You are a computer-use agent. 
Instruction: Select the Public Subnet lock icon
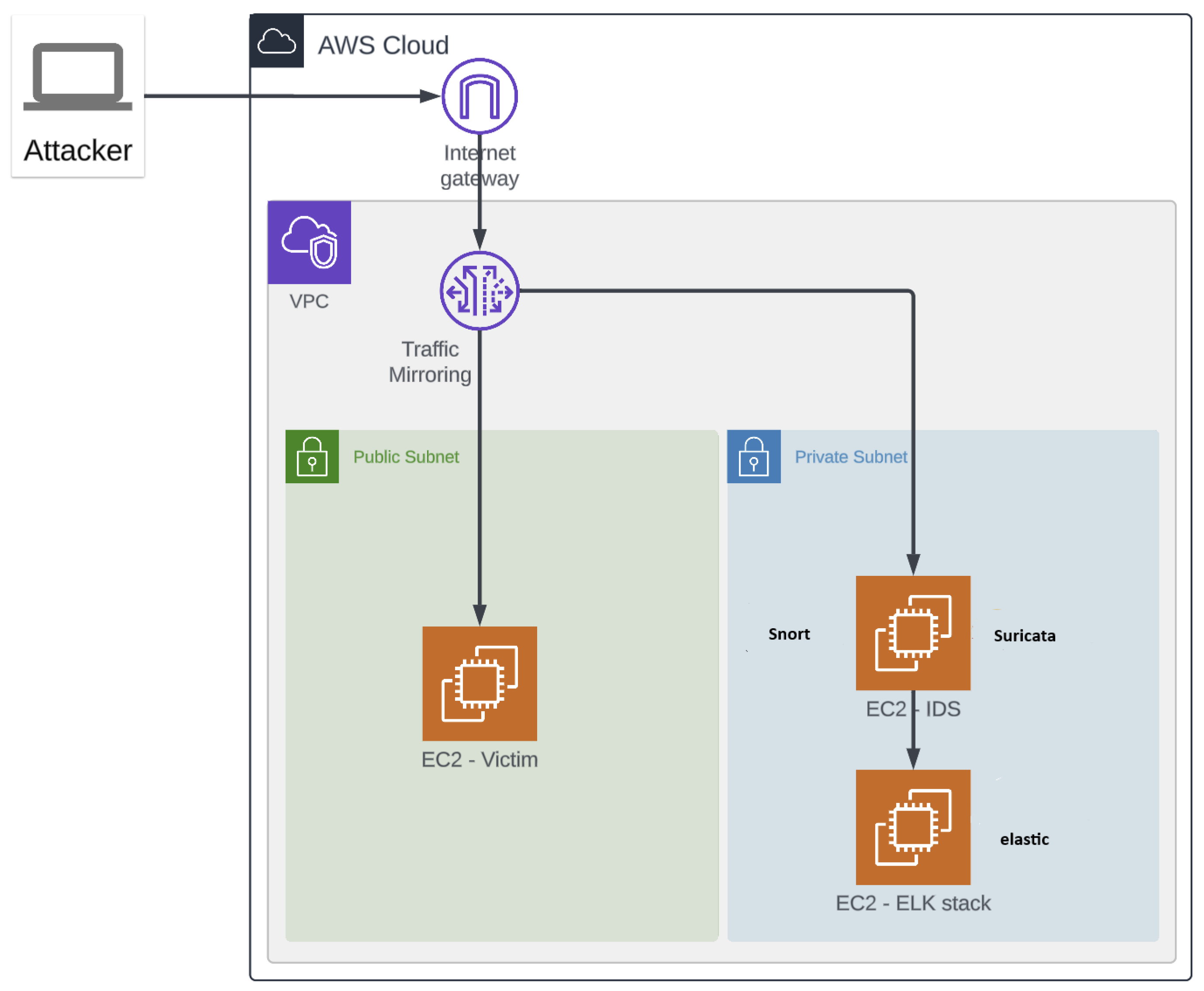(312, 457)
